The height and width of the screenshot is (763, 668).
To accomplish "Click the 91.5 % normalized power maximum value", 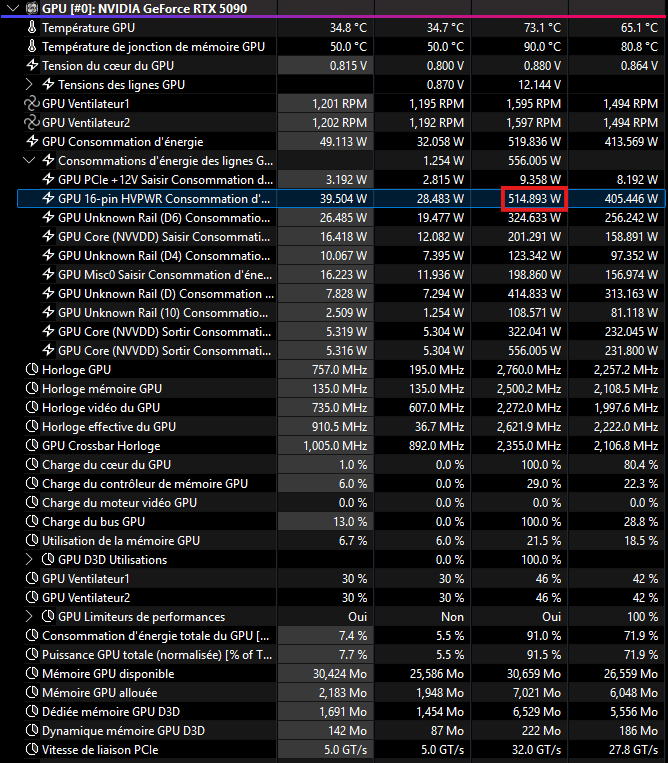I will click(x=544, y=655).
